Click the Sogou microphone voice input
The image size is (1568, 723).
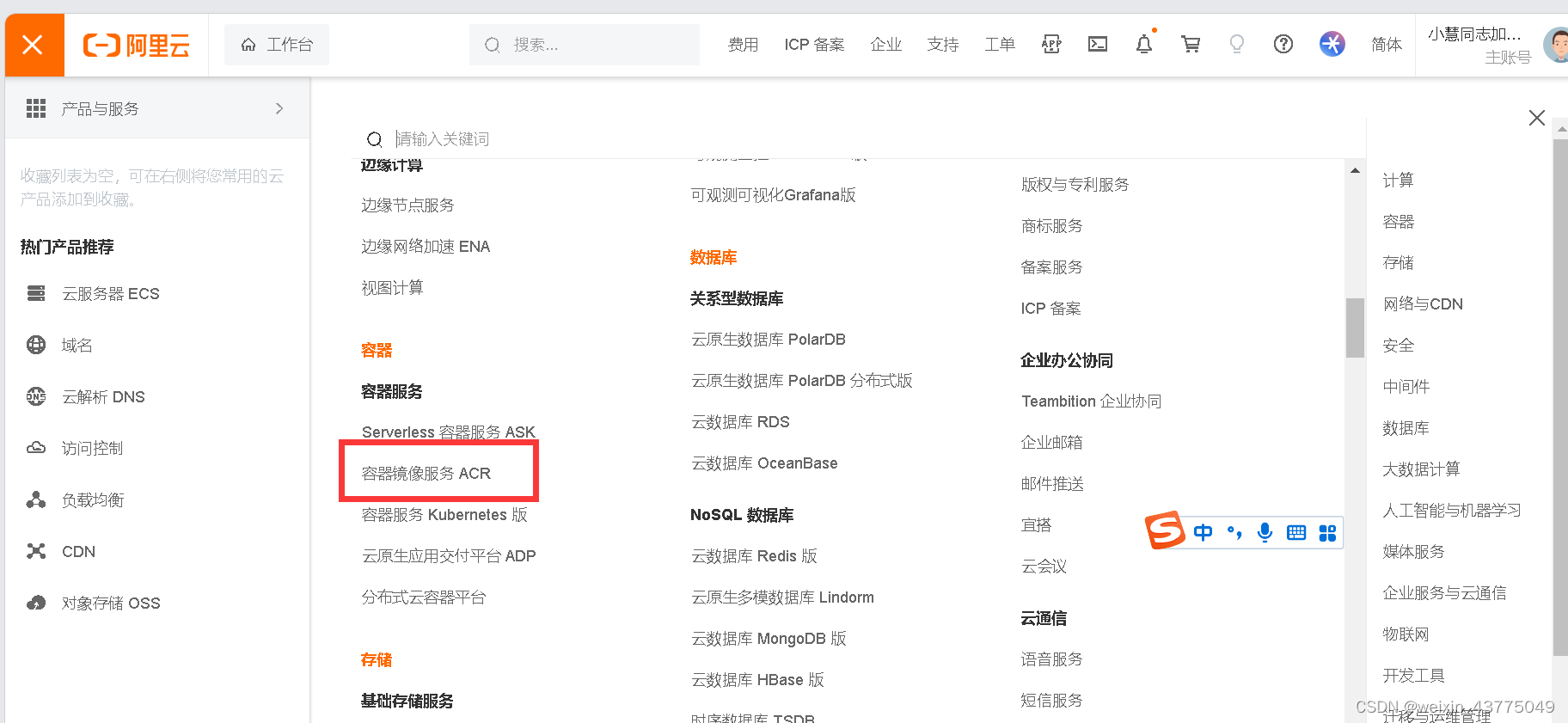[1265, 533]
